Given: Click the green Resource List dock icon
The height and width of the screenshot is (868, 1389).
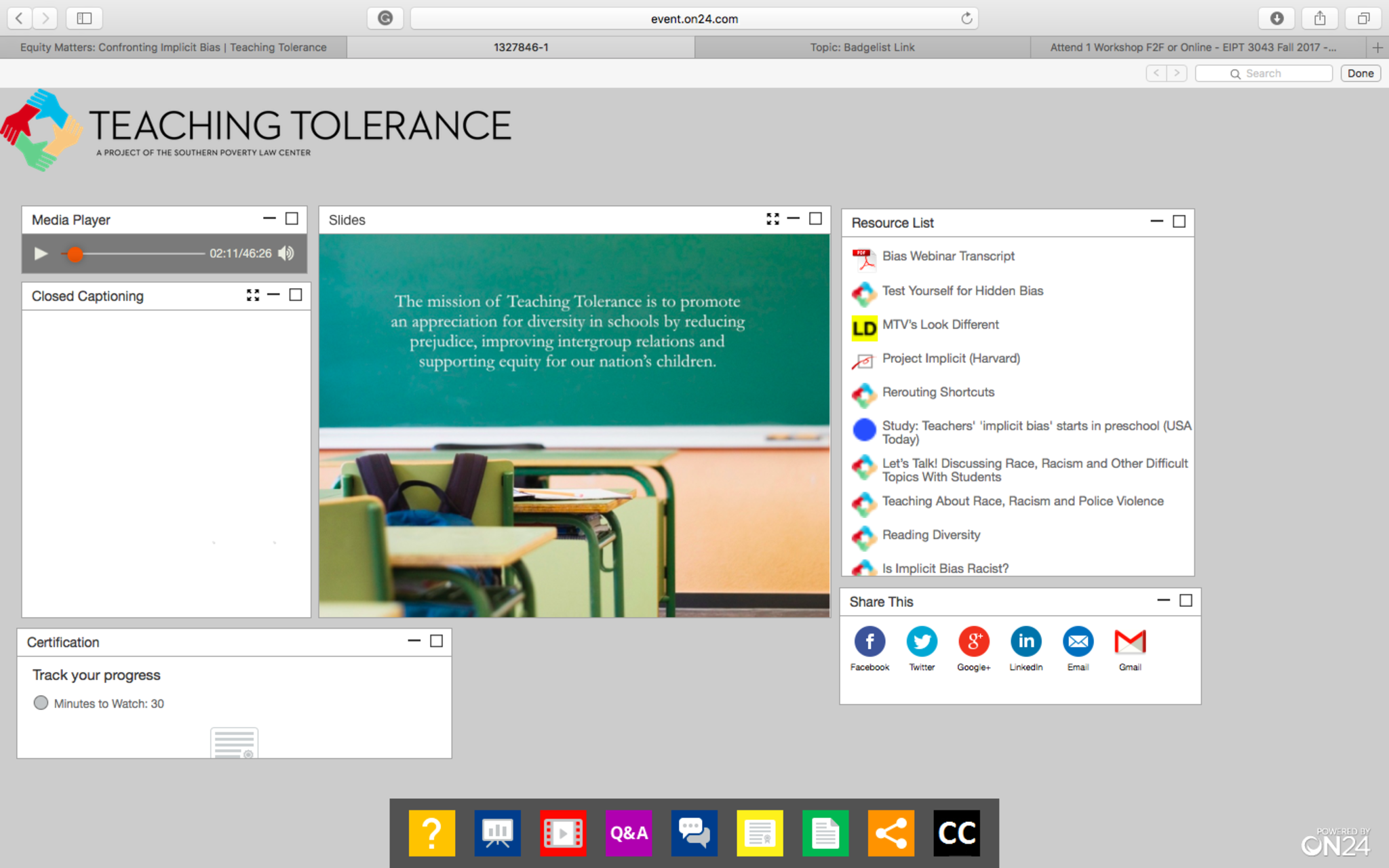Looking at the screenshot, I should [x=825, y=833].
